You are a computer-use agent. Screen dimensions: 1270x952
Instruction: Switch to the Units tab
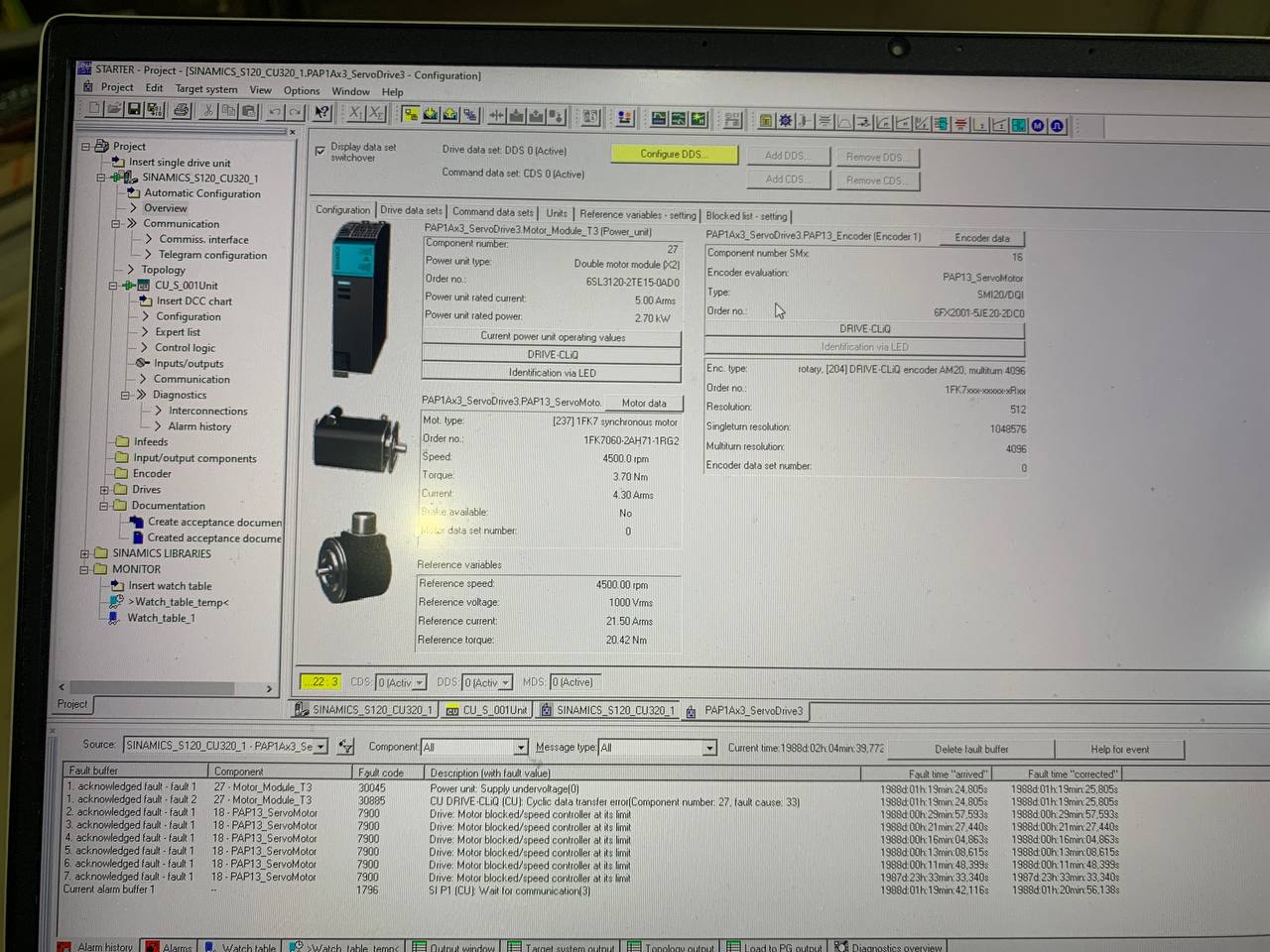pyautogui.click(x=557, y=212)
